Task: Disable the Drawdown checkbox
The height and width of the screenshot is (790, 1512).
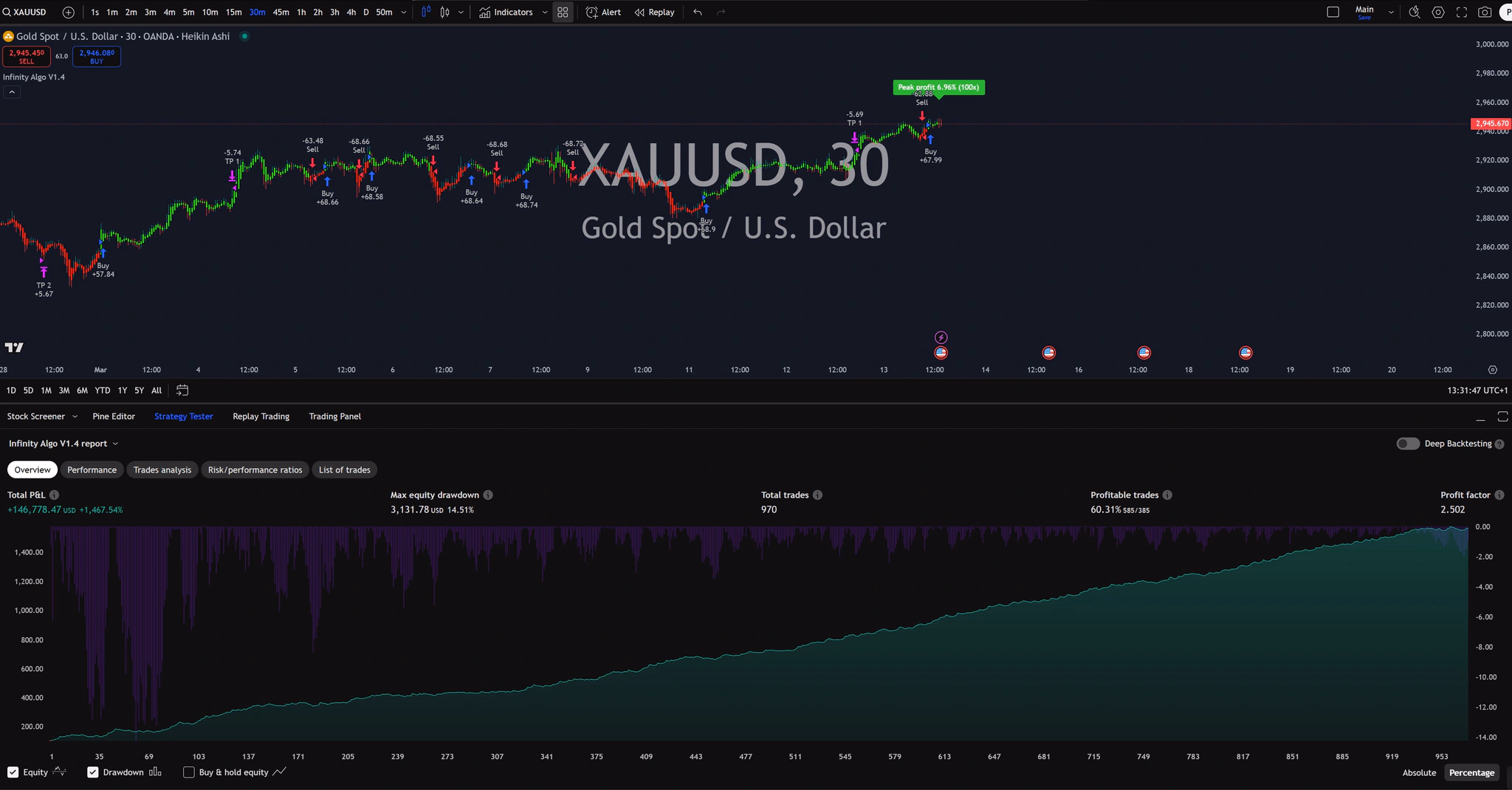Action: pyautogui.click(x=92, y=772)
